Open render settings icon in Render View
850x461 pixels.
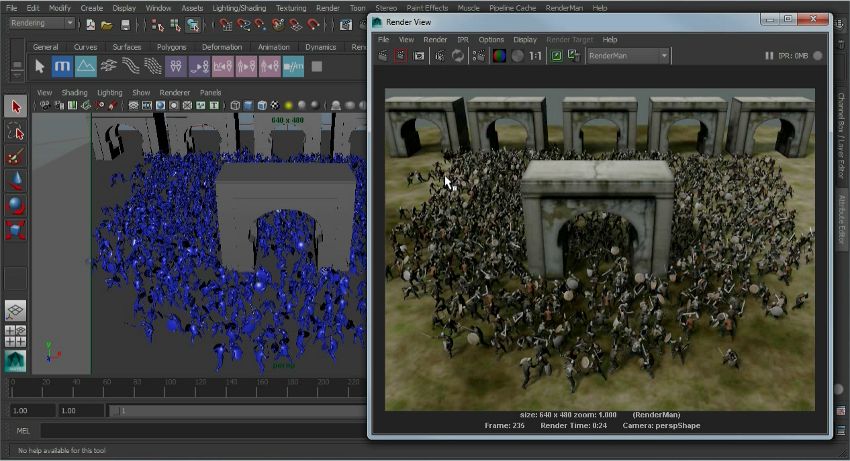(x=479, y=56)
